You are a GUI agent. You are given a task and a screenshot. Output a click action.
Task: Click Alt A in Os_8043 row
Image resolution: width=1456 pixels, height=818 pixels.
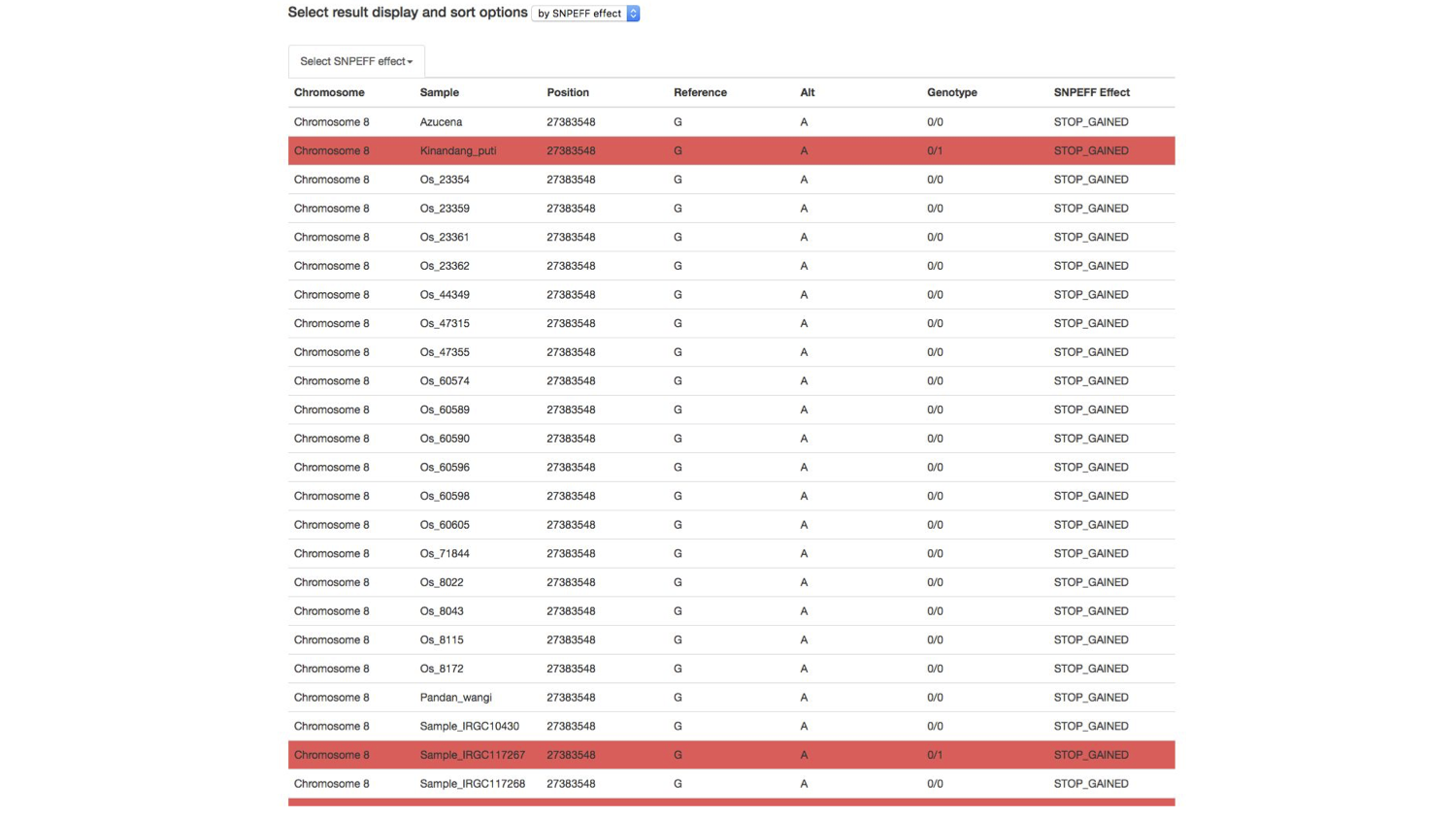tap(804, 611)
